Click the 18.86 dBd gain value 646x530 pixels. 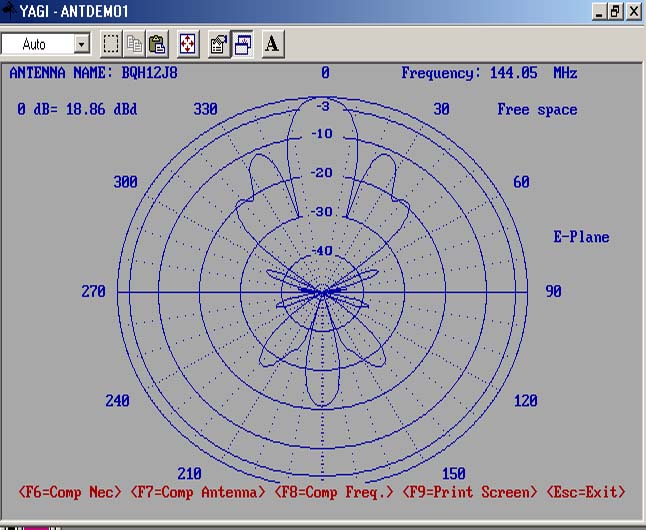pyautogui.click(x=101, y=109)
